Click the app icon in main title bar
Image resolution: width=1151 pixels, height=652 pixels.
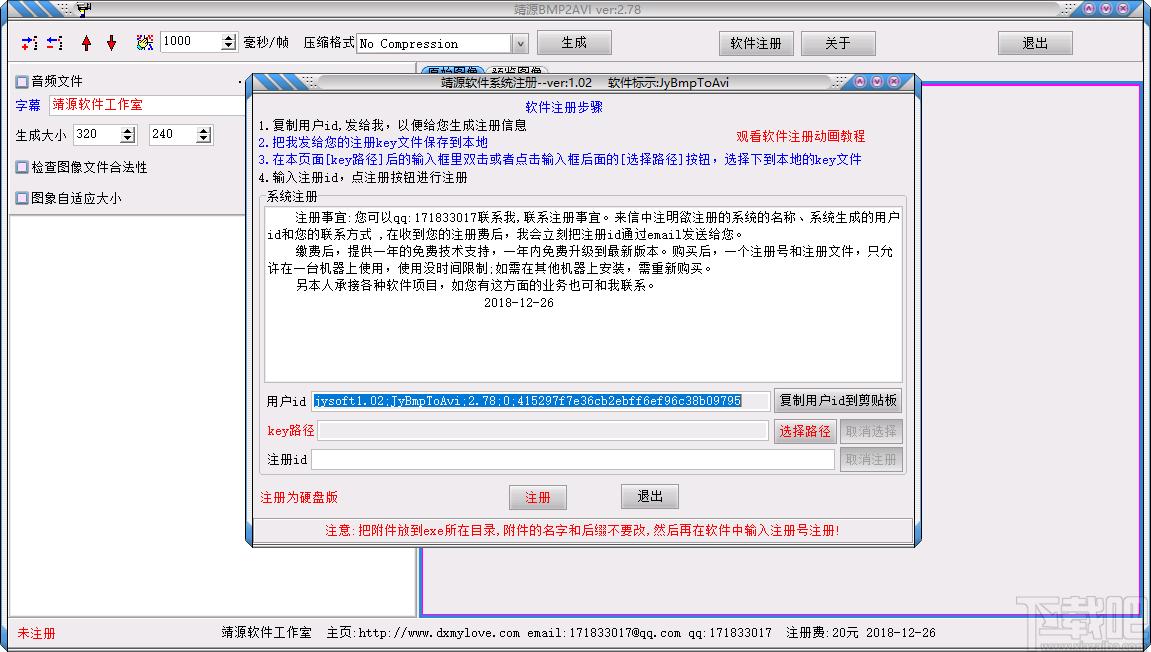click(84, 10)
